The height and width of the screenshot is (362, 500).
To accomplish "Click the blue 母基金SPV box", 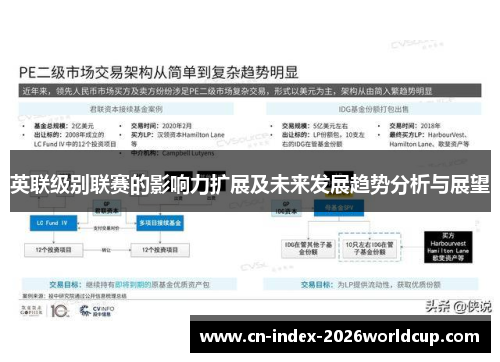I will (x=339, y=208).
